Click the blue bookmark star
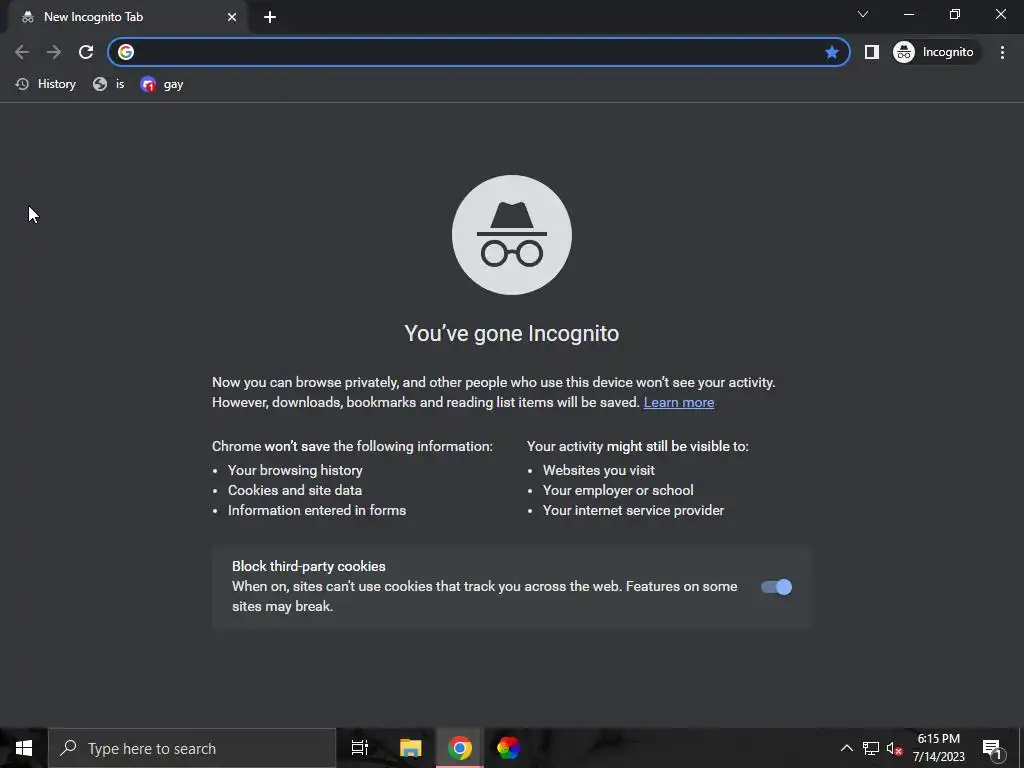Viewport: 1024px width, 768px height. pyautogui.click(x=831, y=52)
